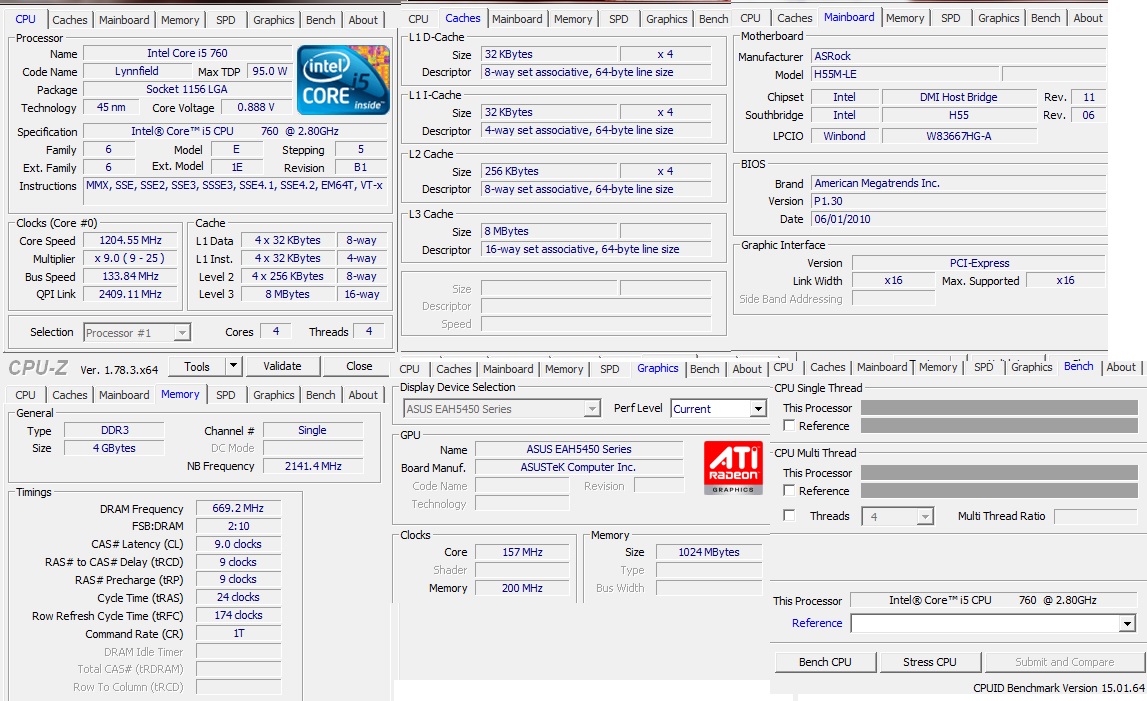Click the BIOS Brand American Megatrends Inc.

pos(959,184)
